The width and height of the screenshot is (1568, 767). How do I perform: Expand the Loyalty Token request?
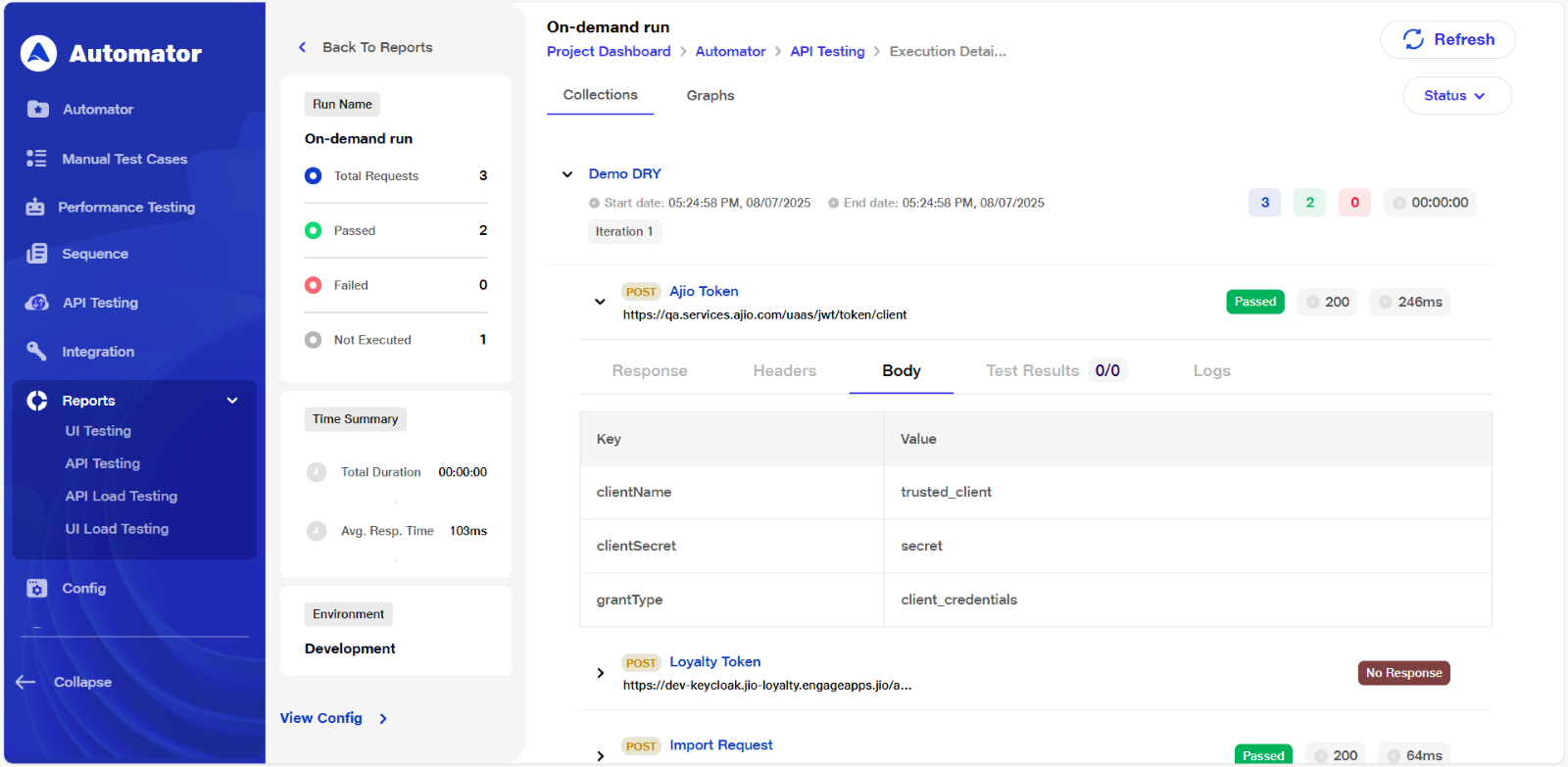600,673
